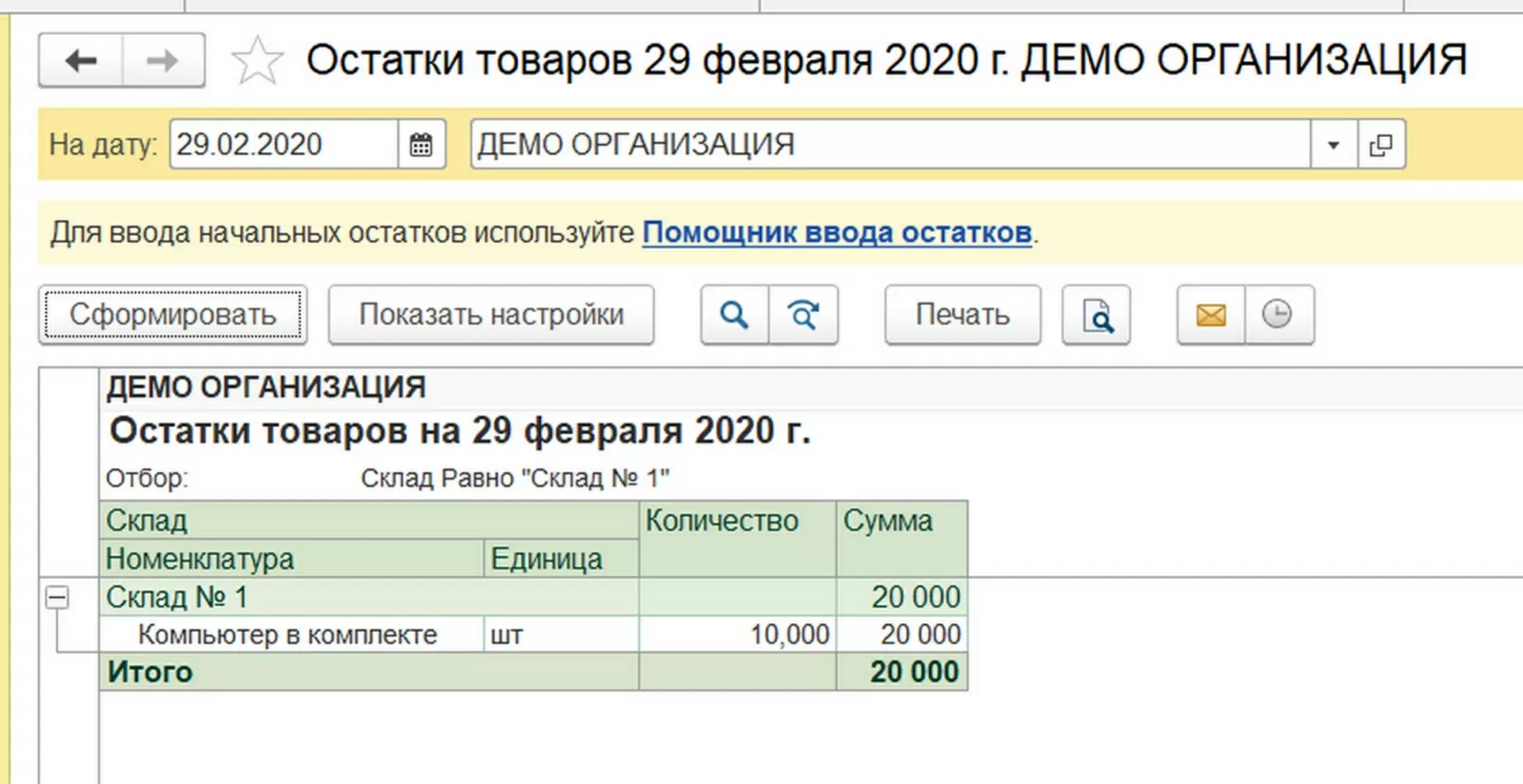Image resolution: width=1523 pixels, height=784 pixels.
Task: Click the find next search icon
Action: [803, 315]
